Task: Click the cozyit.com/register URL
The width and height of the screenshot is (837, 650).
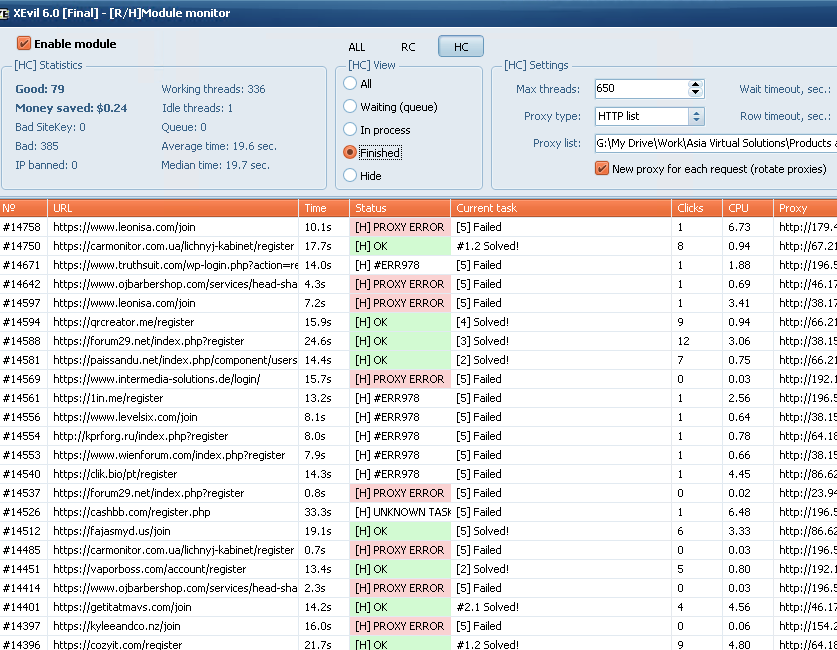Action: [117, 645]
